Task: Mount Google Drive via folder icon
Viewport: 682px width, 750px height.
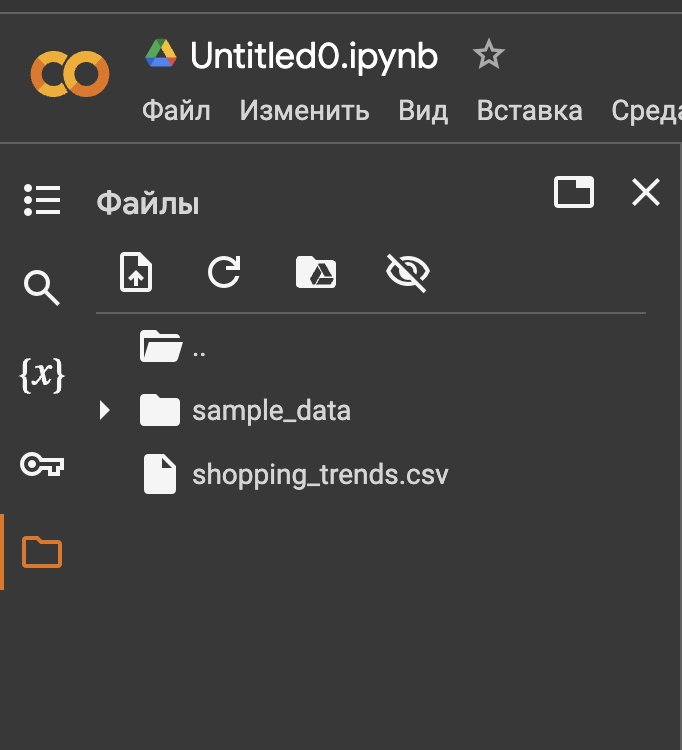Action: [316, 272]
